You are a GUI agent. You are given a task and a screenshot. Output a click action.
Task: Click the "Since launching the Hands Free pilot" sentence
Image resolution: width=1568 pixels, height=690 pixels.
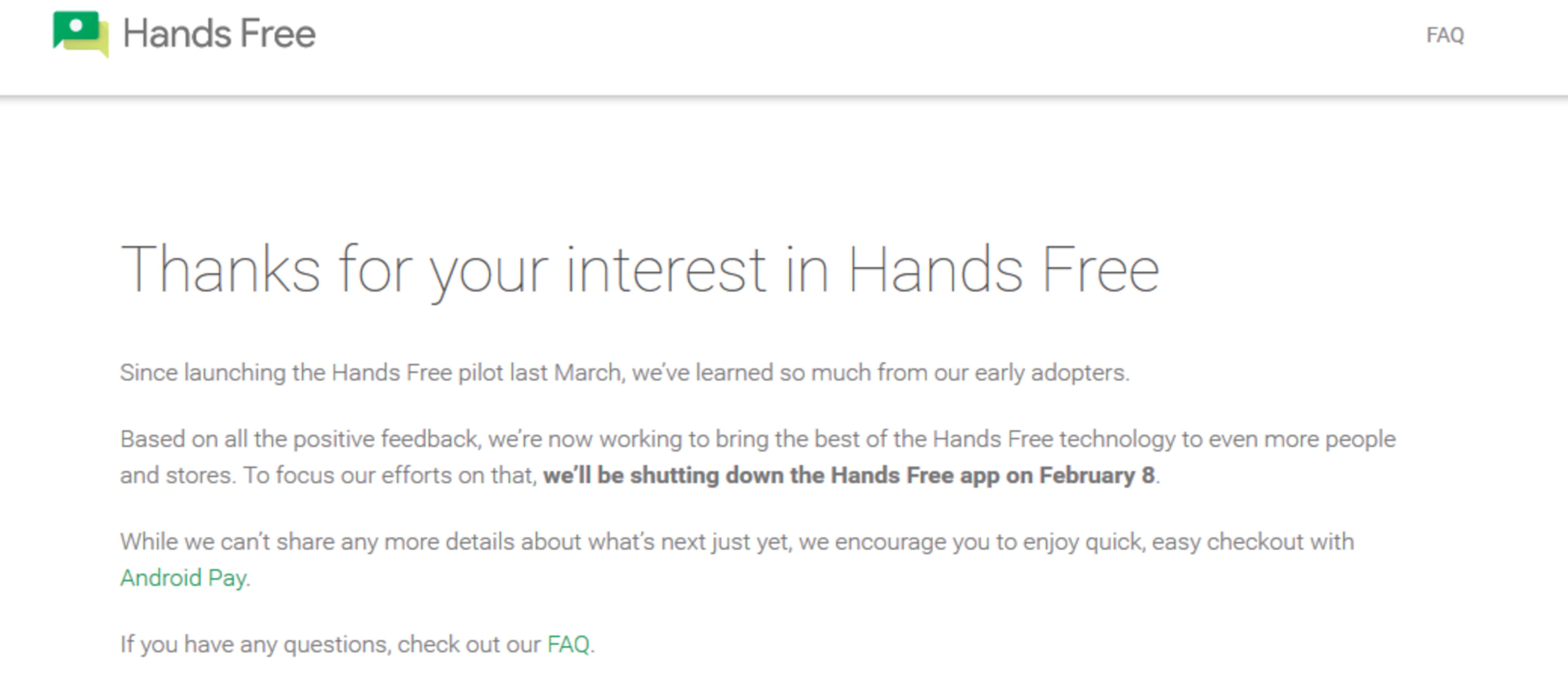(624, 373)
